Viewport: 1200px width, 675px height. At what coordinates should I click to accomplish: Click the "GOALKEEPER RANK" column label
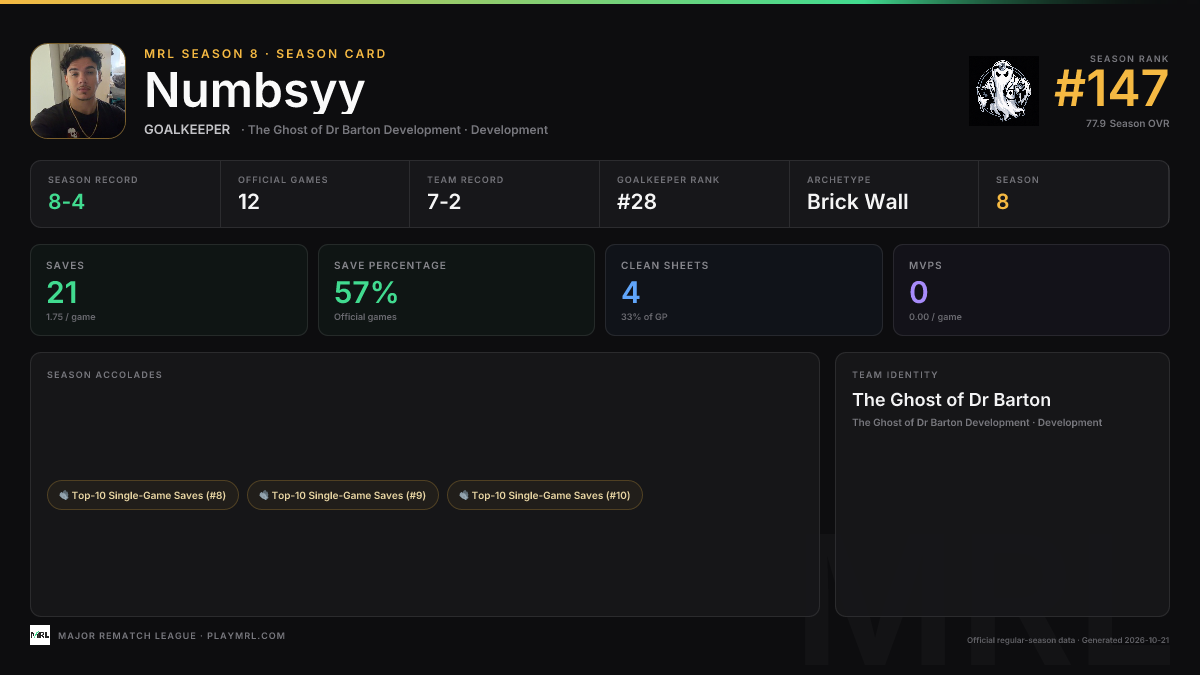668,180
